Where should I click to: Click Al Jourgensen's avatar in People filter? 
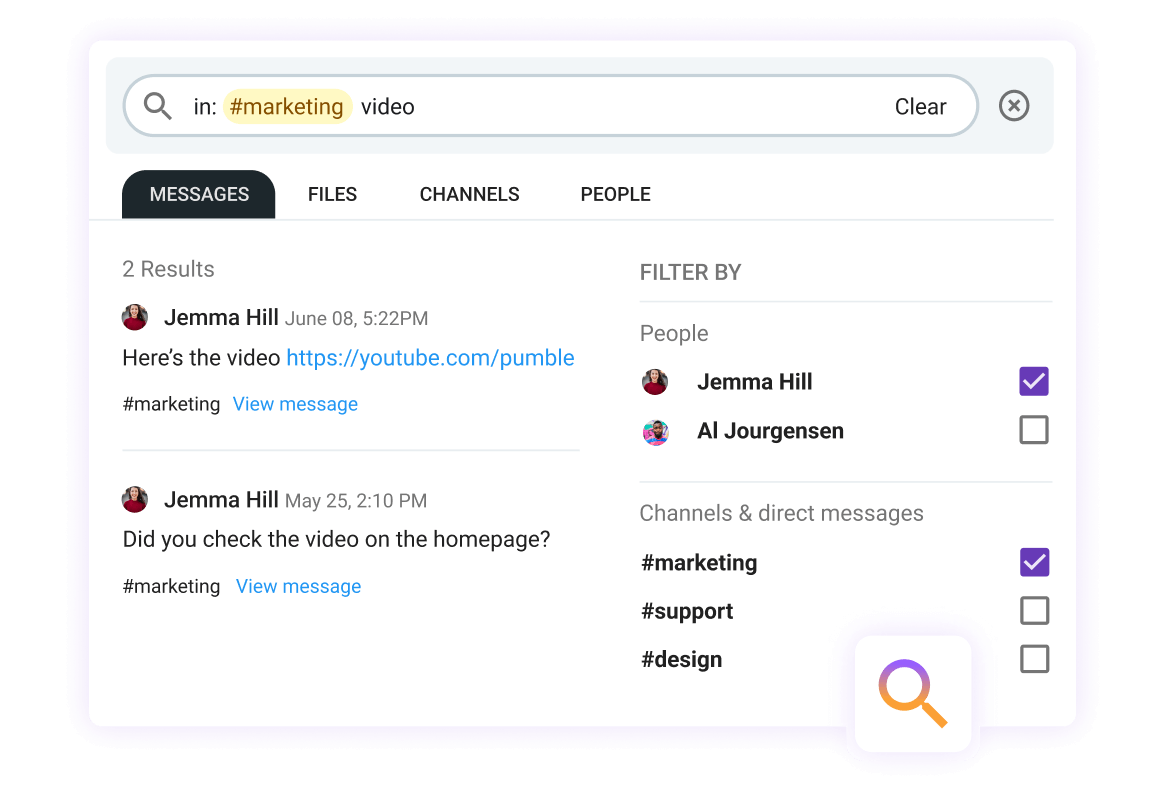pos(655,431)
